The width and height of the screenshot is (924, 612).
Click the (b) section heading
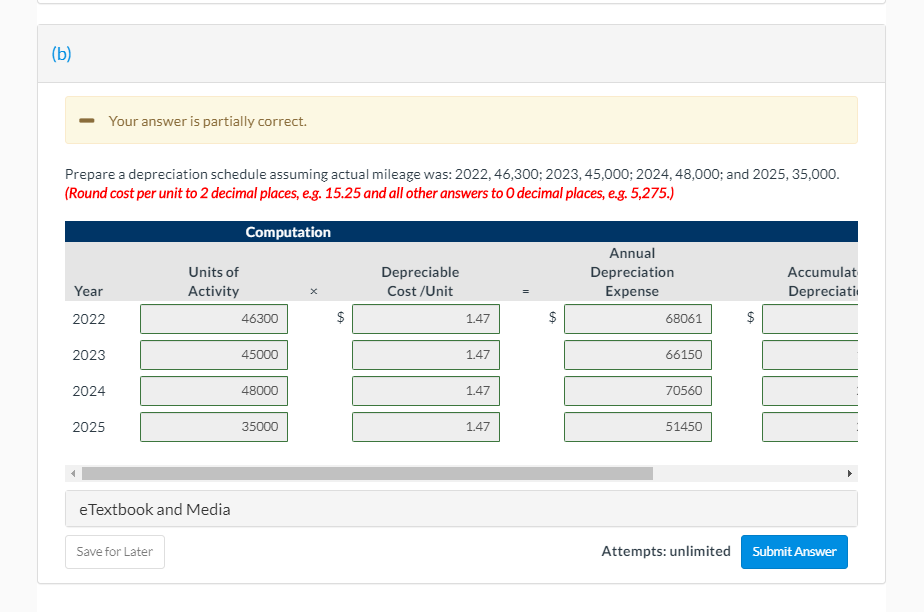tap(61, 54)
